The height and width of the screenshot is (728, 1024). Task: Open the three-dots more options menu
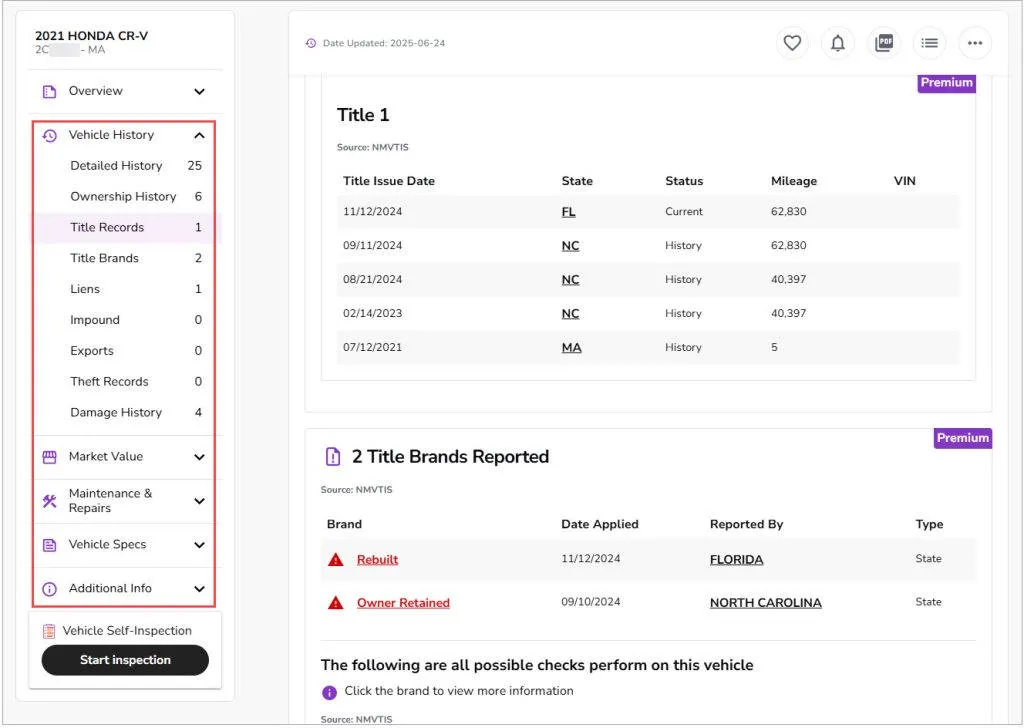tap(975, 43)
